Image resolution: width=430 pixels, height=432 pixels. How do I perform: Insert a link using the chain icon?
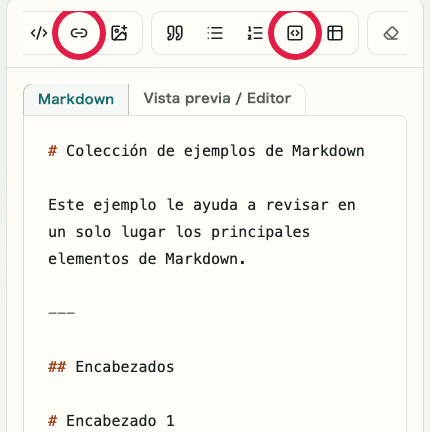[79, 33]
